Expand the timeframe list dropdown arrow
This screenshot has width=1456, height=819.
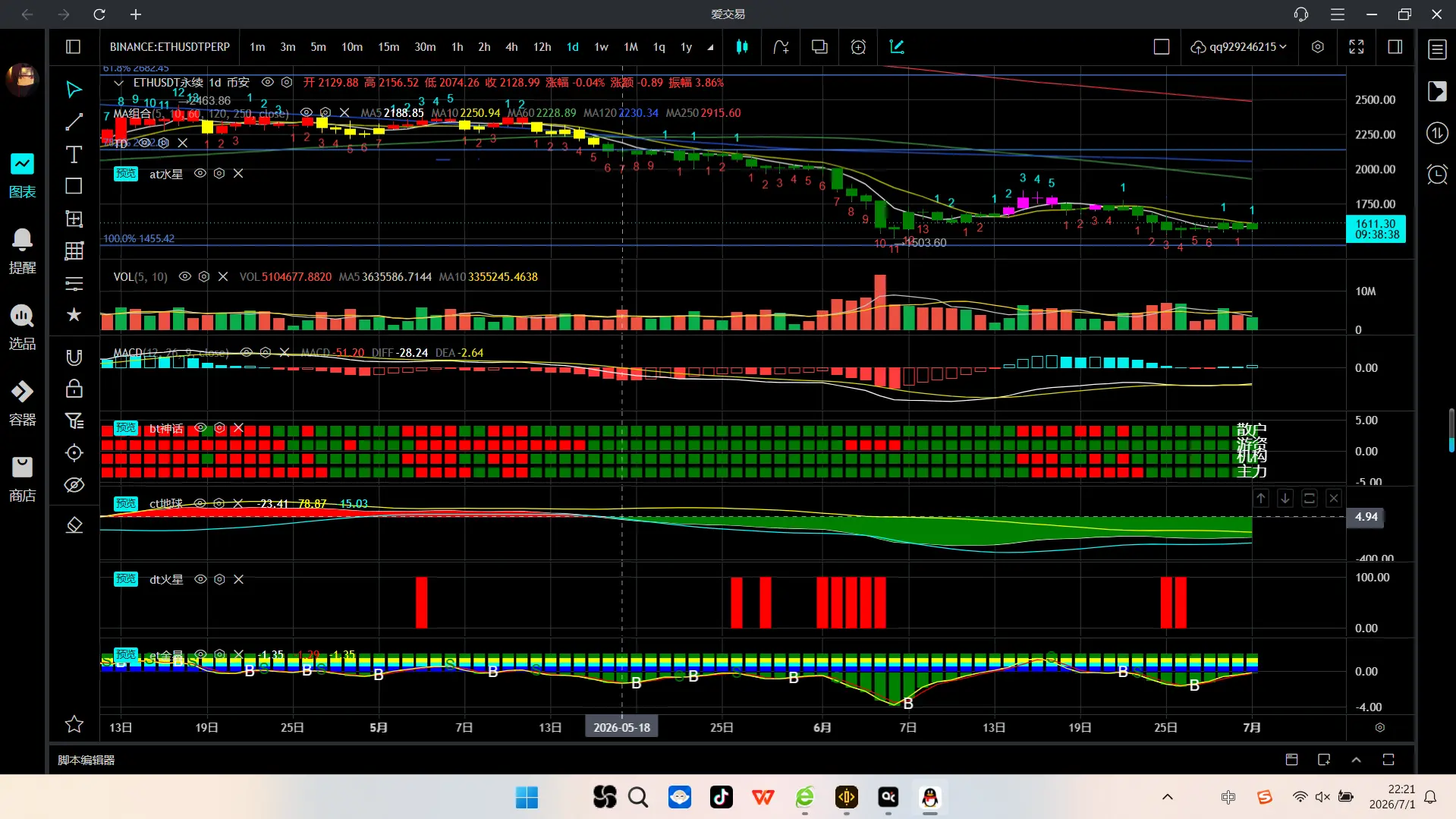(x=710, y=47)
